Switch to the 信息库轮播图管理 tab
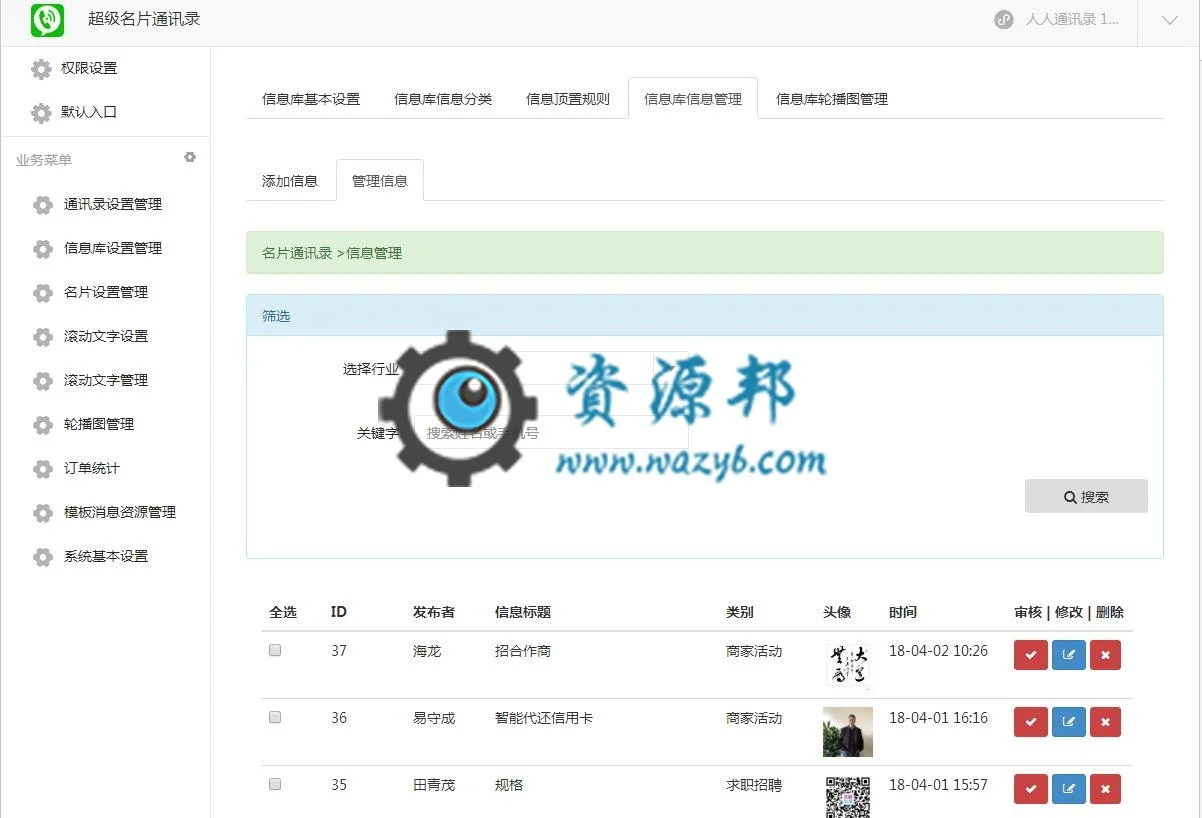 pos(832,99)
